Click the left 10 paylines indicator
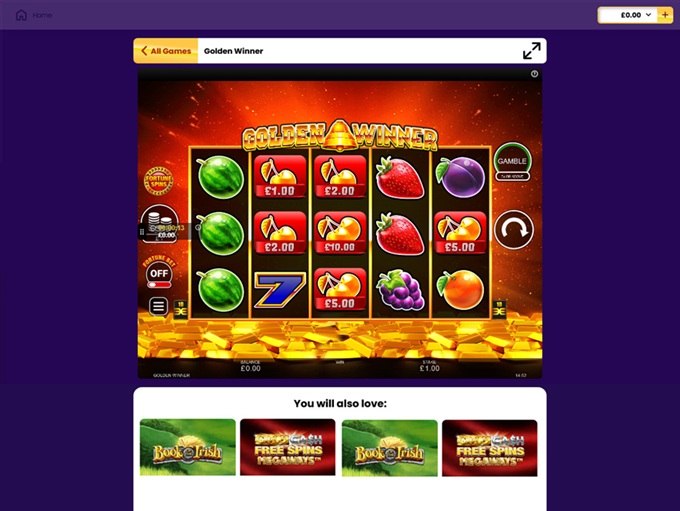The width and height of the screenshot is (680, 511). point(181,309)
